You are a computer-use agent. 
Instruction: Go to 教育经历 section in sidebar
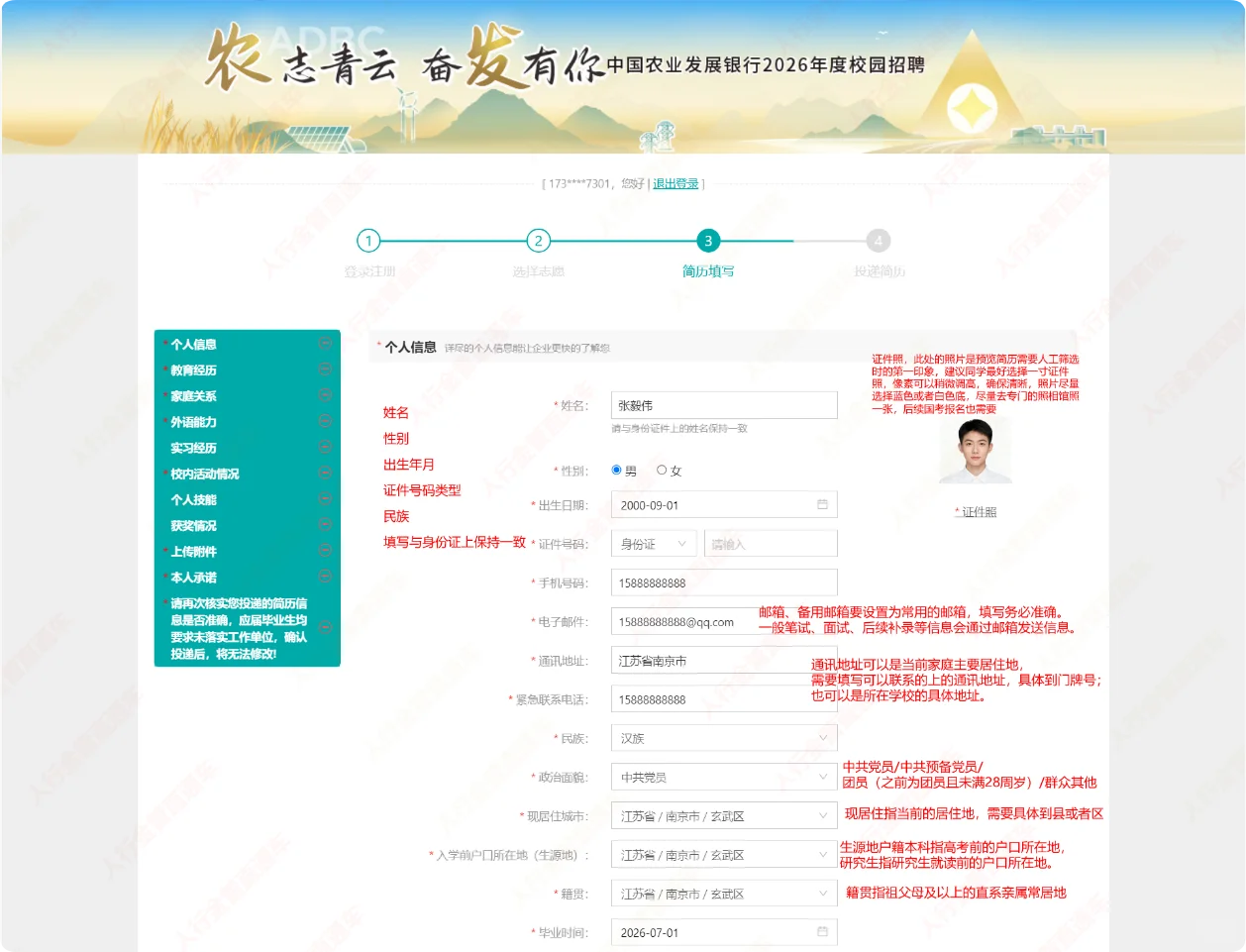[193, 370]
